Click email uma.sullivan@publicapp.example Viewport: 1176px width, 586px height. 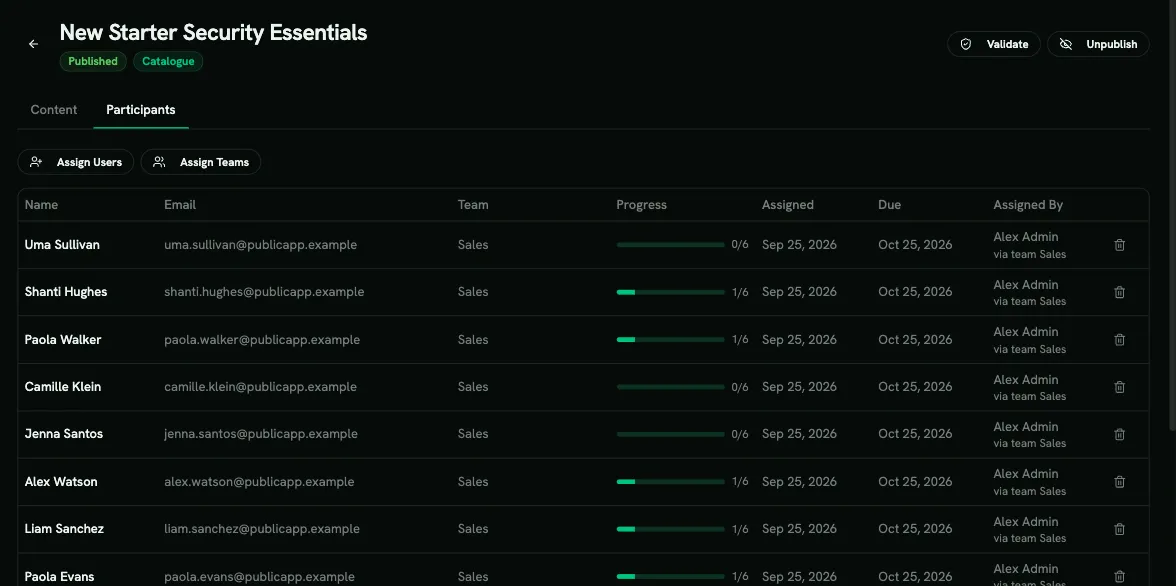[x=261, y=245]
